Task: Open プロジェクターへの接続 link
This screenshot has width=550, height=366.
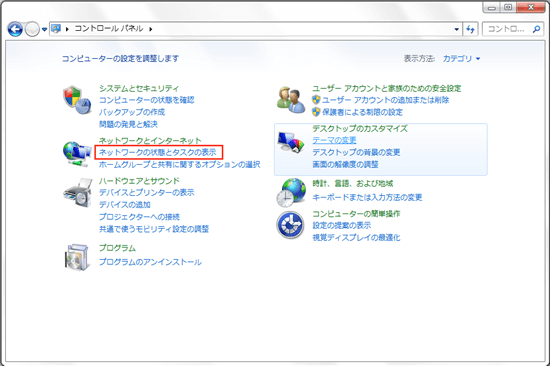Action: tap(139, 217)
